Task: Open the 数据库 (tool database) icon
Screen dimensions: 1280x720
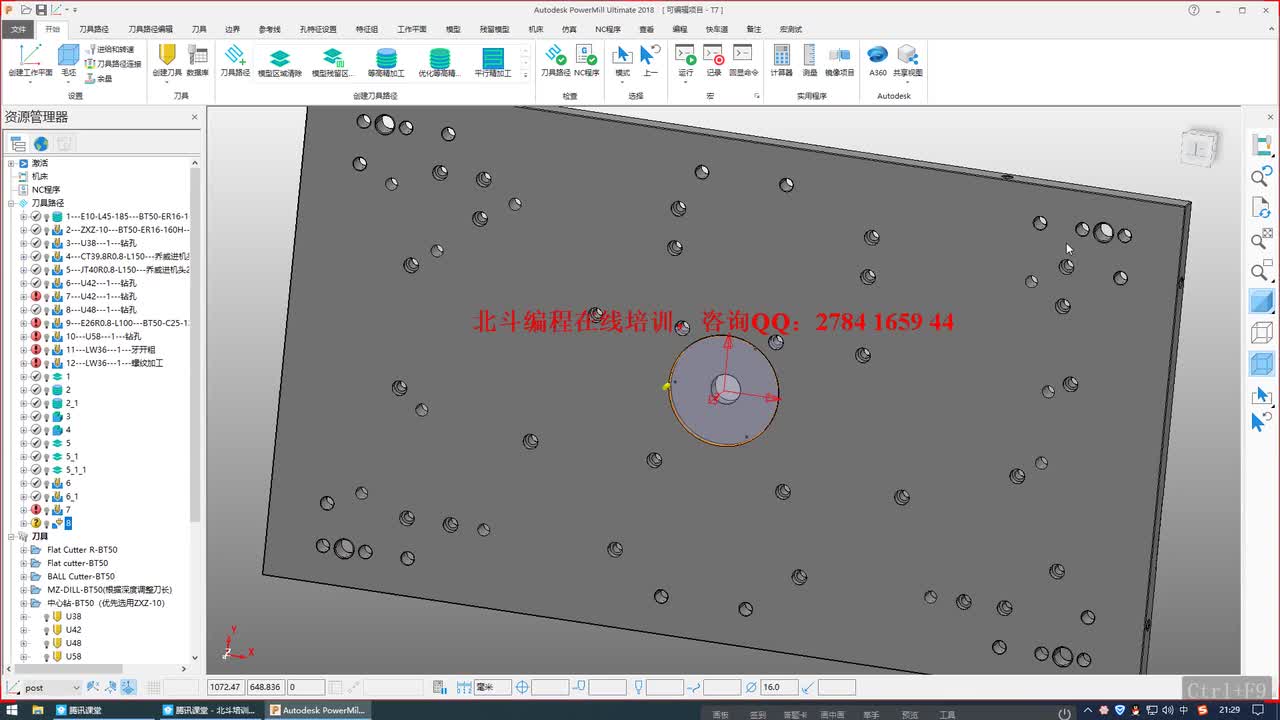Action: coord(198,55)
